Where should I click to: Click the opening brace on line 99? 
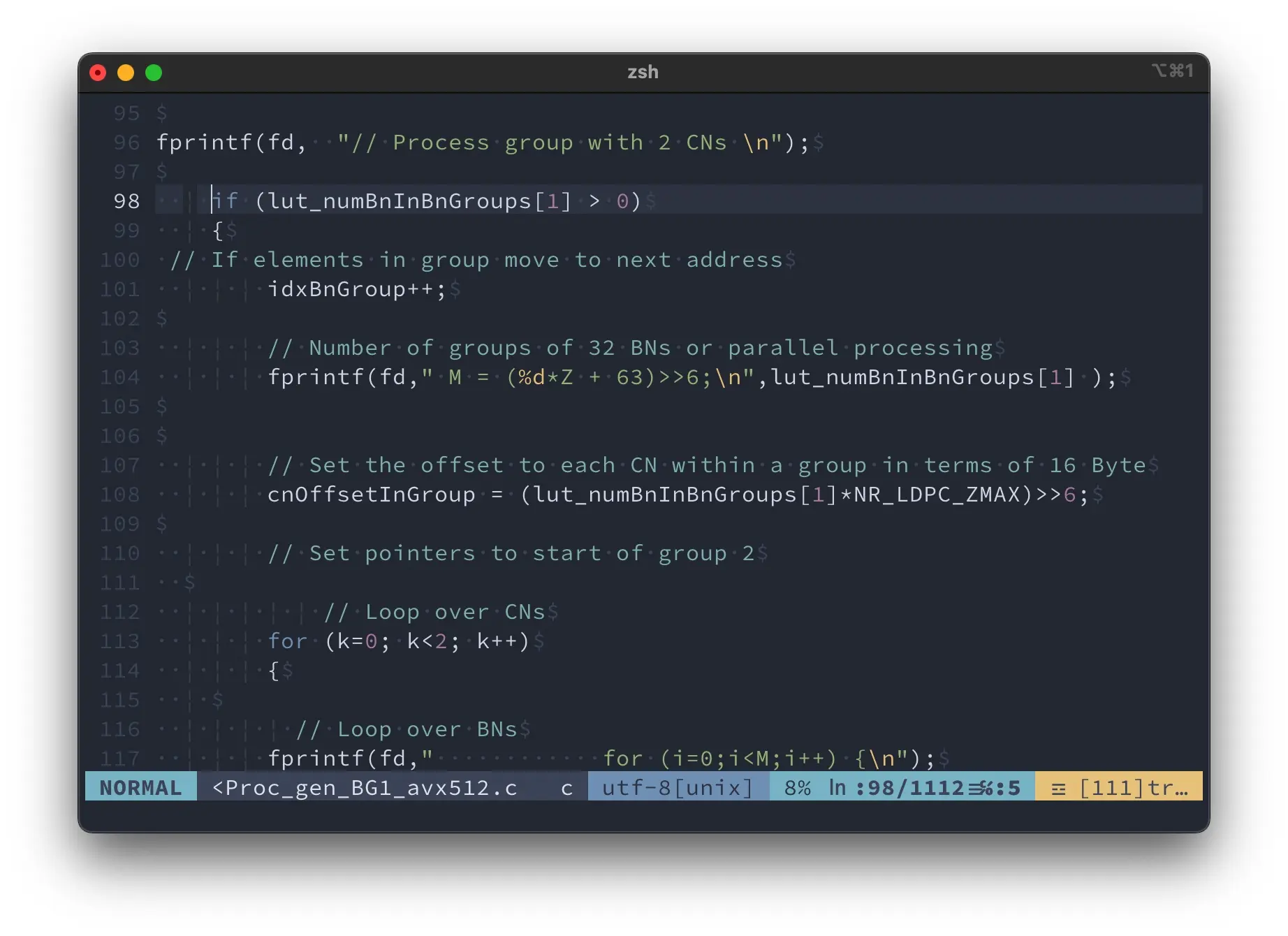[x=217, y=231]
